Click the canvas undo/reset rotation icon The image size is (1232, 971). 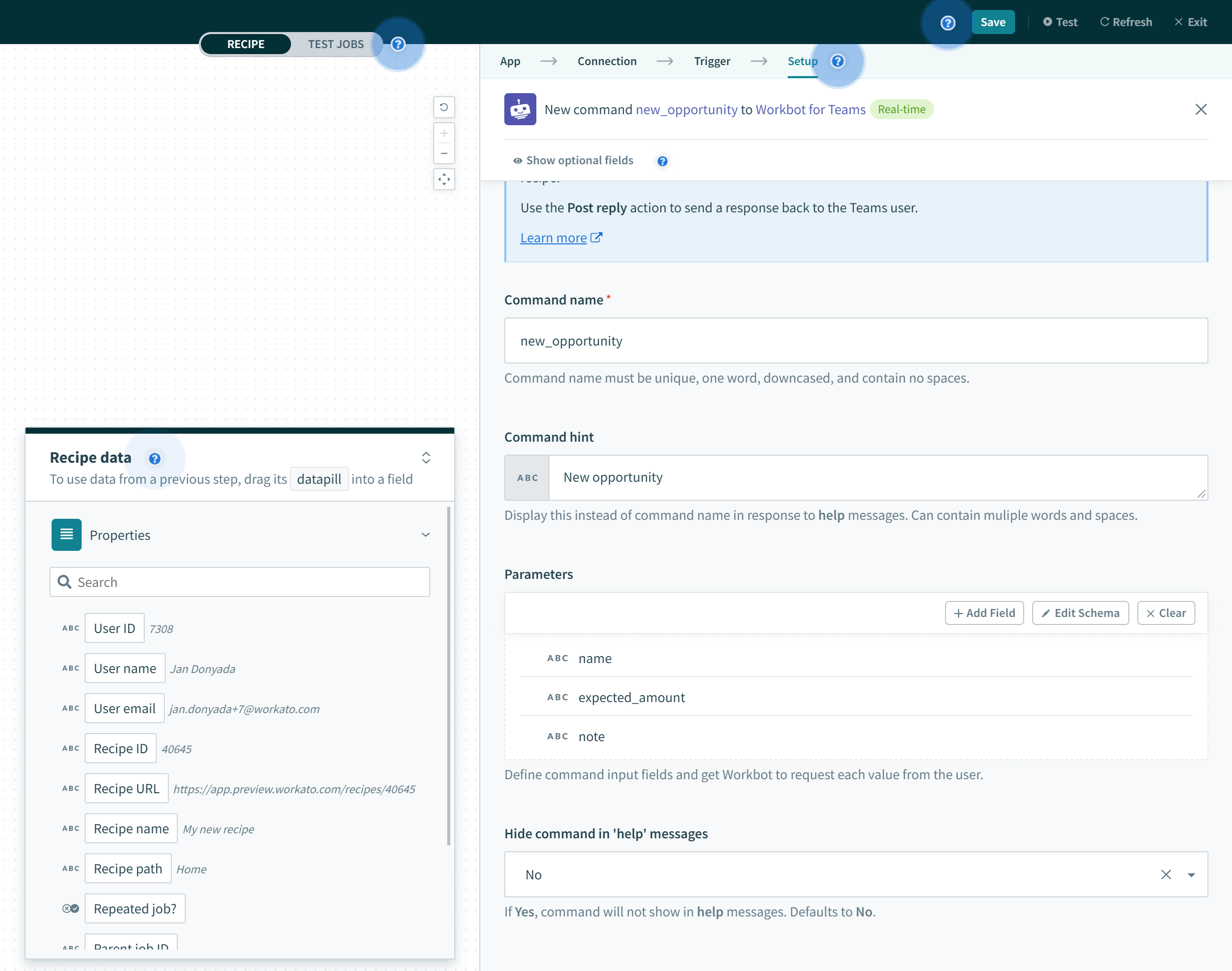pyautogui.click(x=444, y=107)
